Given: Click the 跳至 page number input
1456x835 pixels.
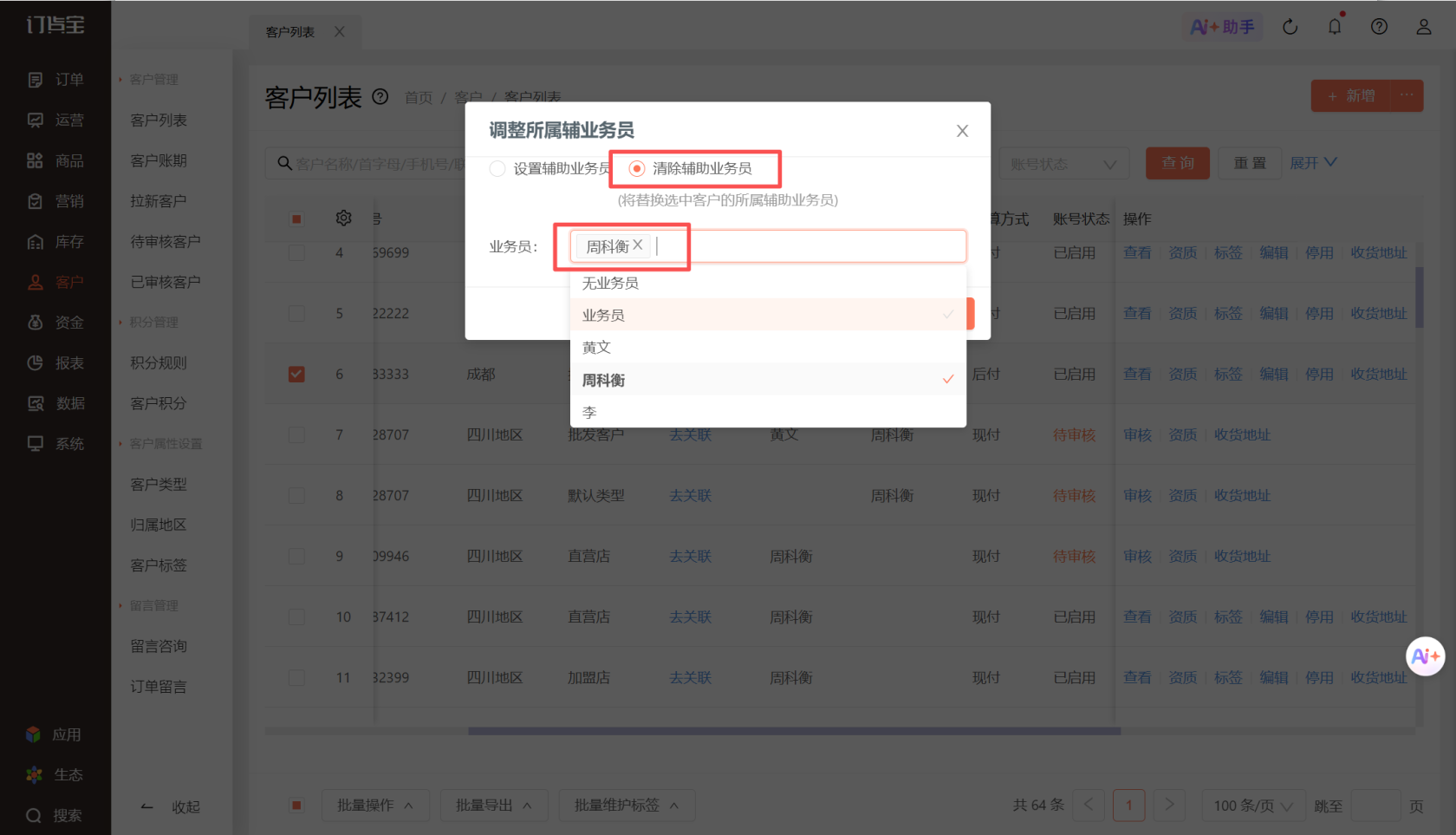Looking at the screenshot, I should 1375,806.
